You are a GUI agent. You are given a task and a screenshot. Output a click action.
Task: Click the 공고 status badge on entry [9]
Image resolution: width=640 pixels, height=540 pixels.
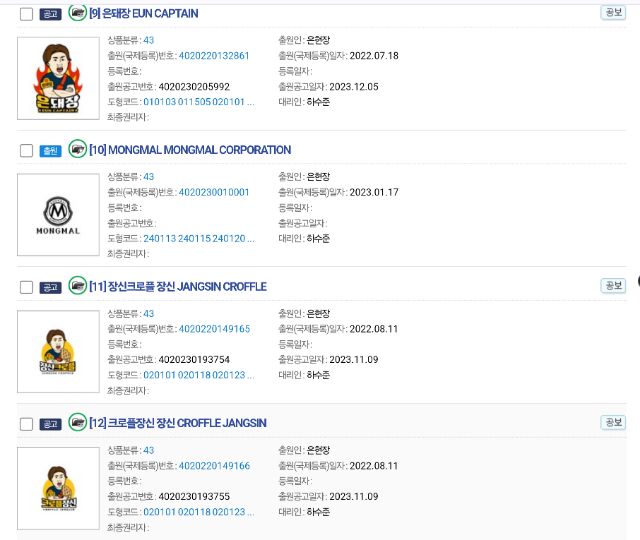(x=50, y=14)
